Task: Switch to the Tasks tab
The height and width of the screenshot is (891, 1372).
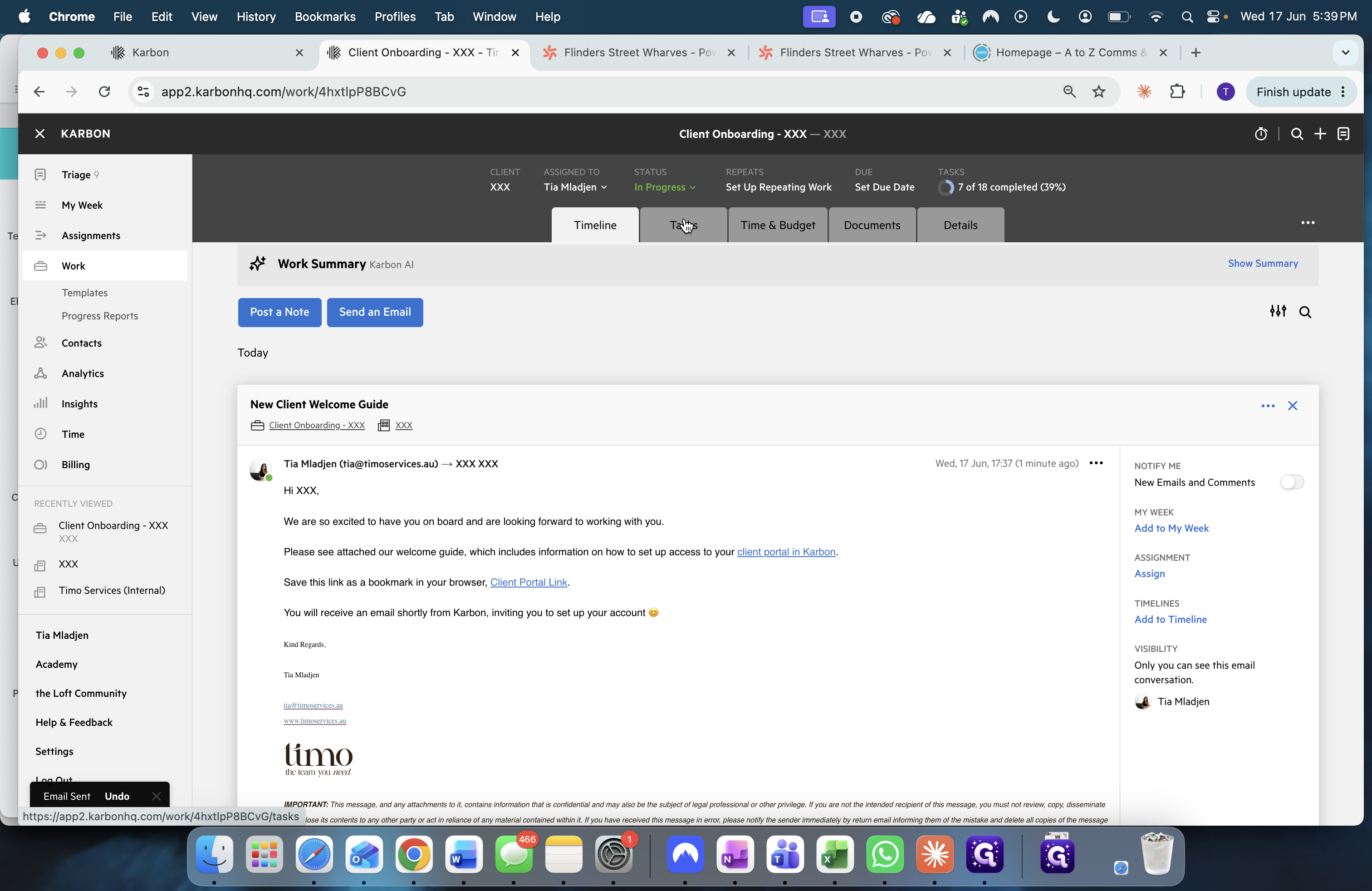Action: tap(684, 225)
